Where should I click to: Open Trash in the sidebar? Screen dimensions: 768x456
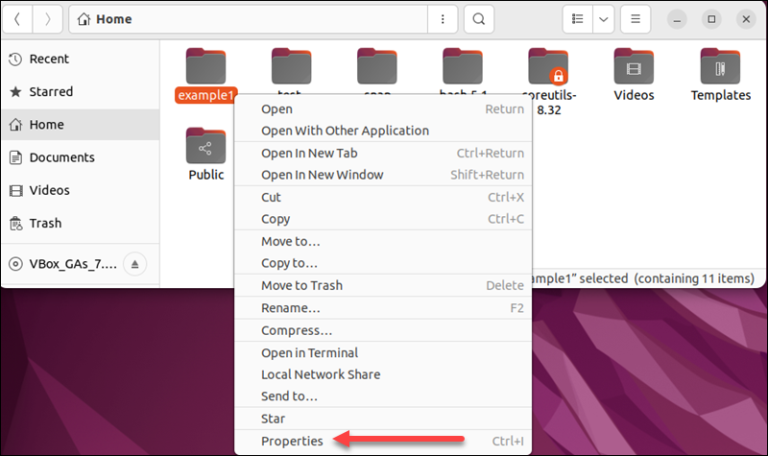pos(45,223)
